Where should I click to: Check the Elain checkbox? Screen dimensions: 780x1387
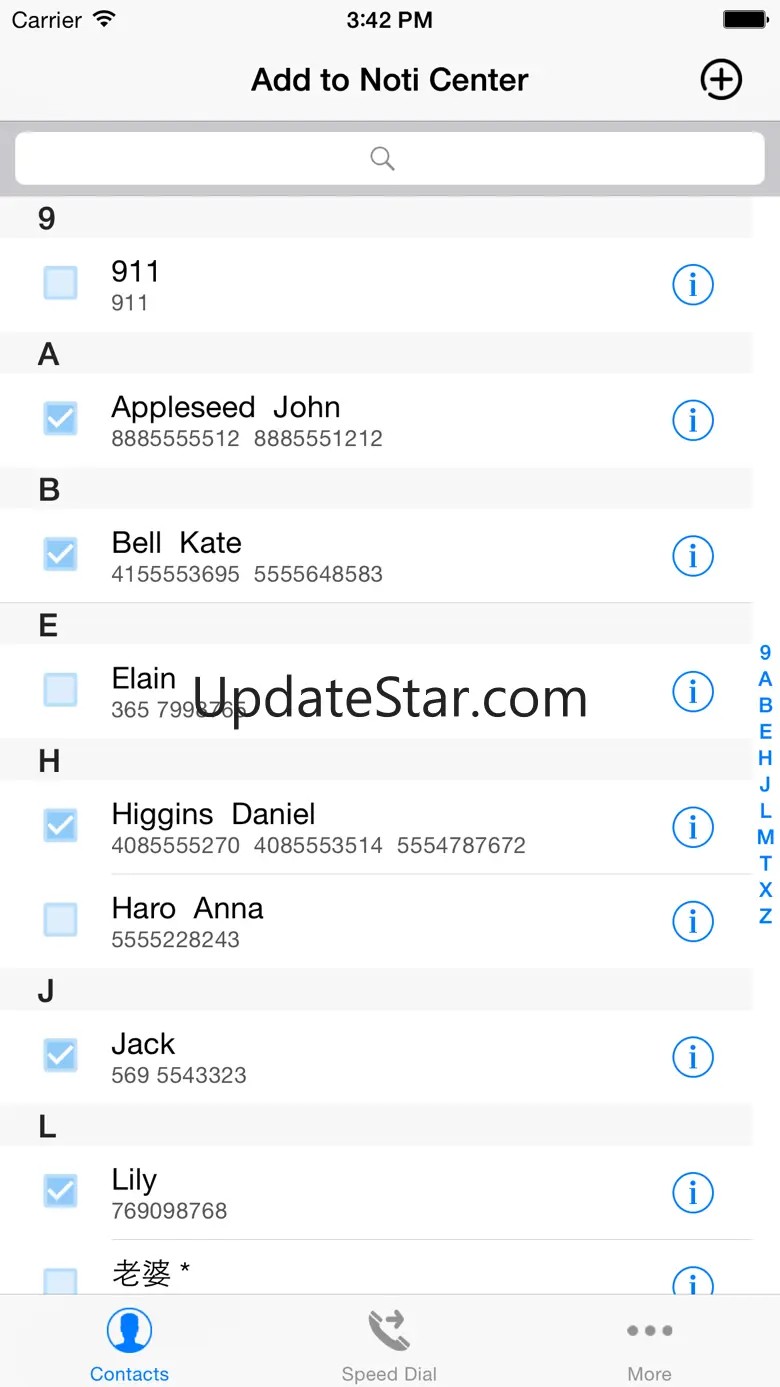pos(61,689)
